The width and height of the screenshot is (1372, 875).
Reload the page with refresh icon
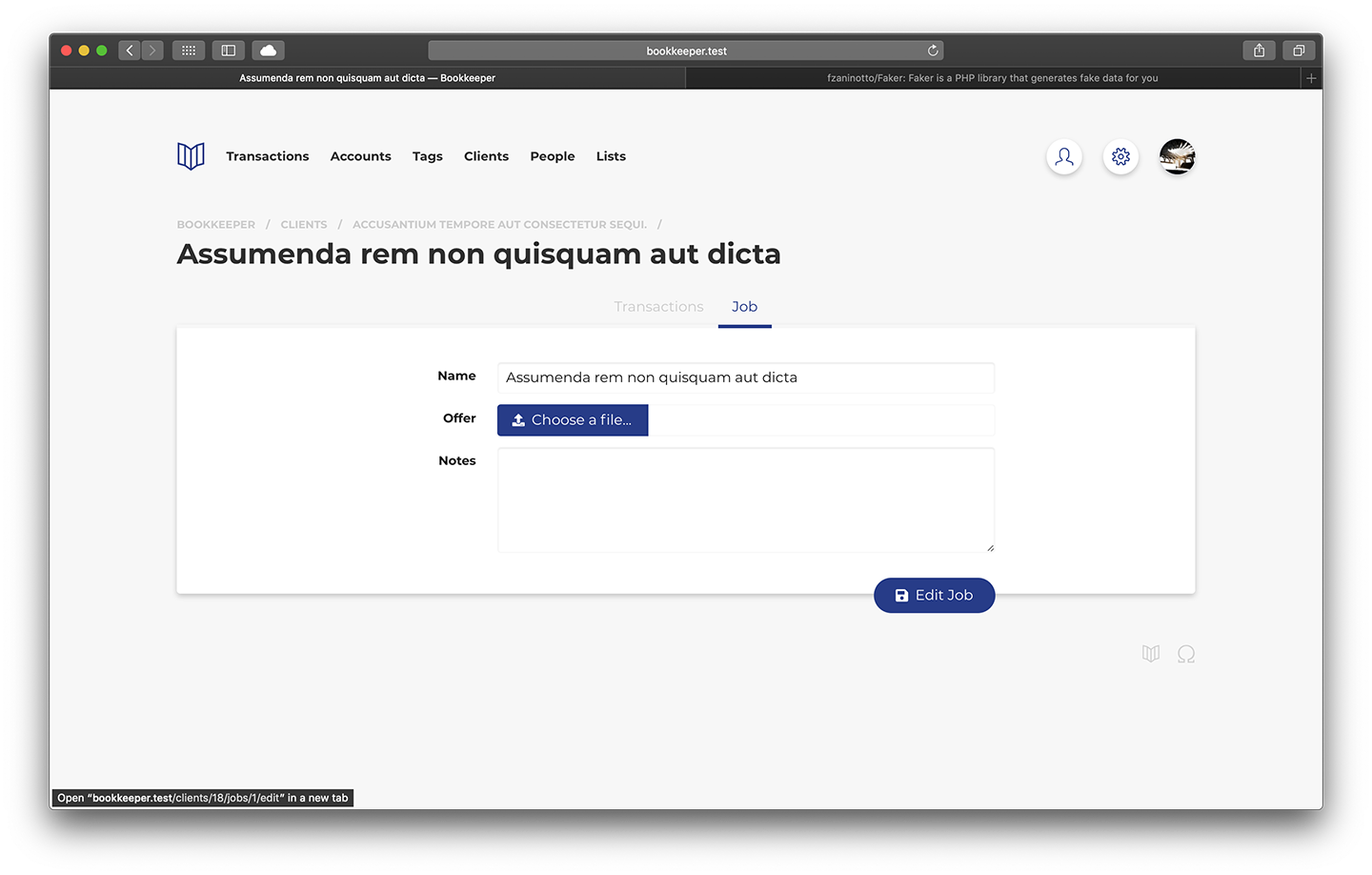(x=933, y=51)
